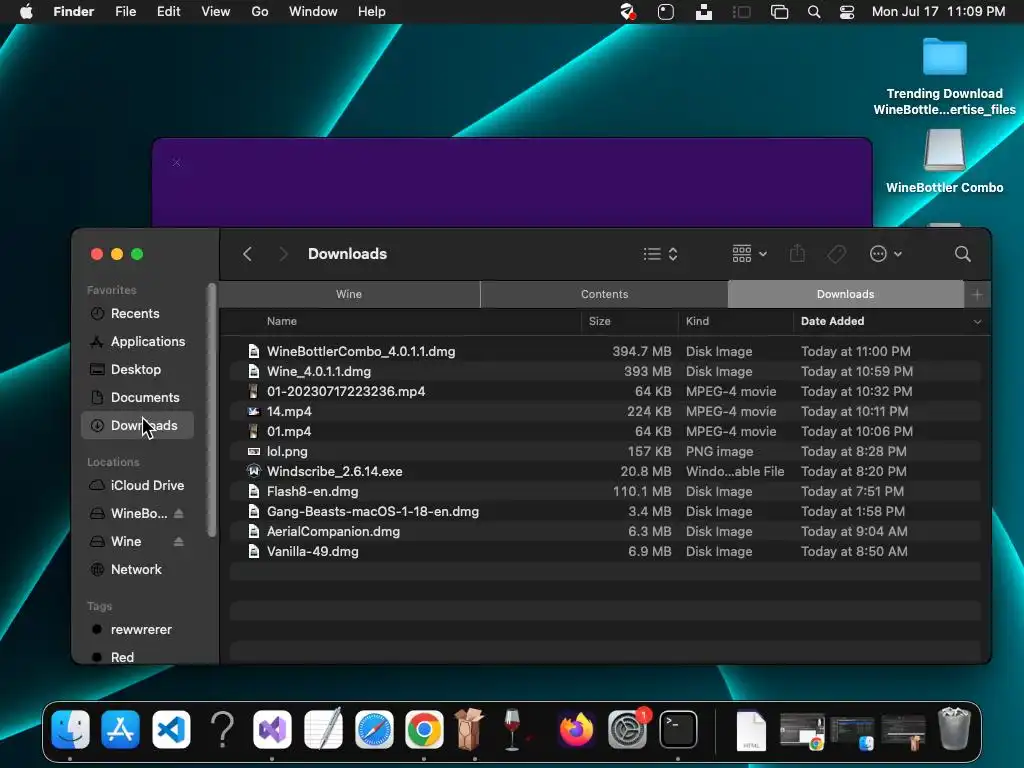Select WineBottlerCombo_4.0.1.1.dmg file

[x=605, y=351]
